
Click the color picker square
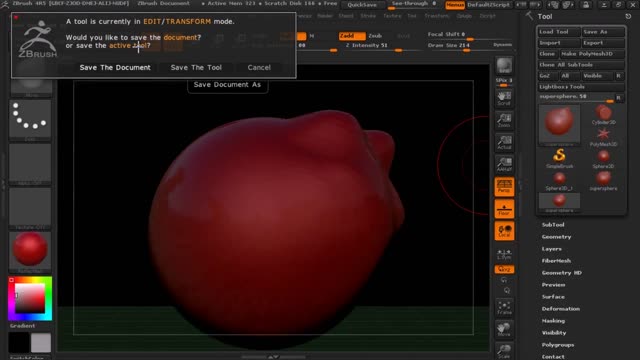coord(30,298)
